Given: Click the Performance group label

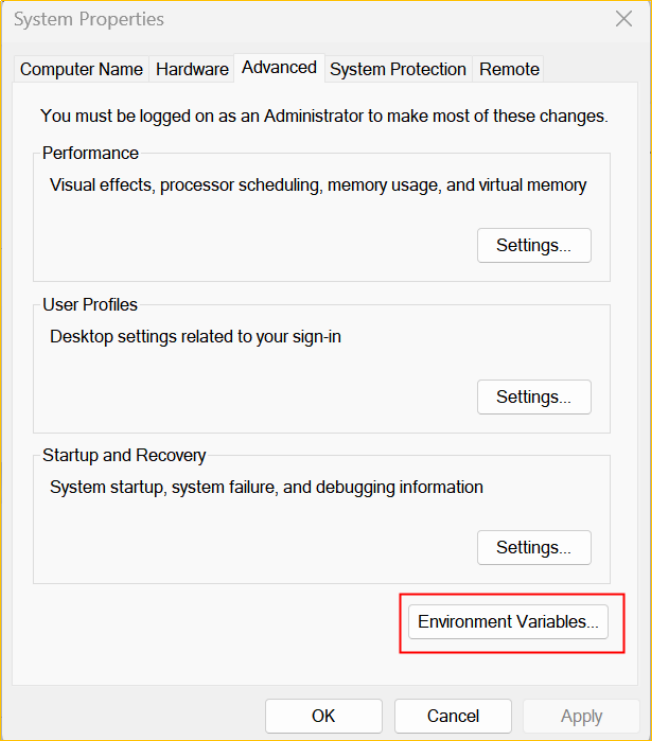Looking at the screenshot, I should coord(91,153).
